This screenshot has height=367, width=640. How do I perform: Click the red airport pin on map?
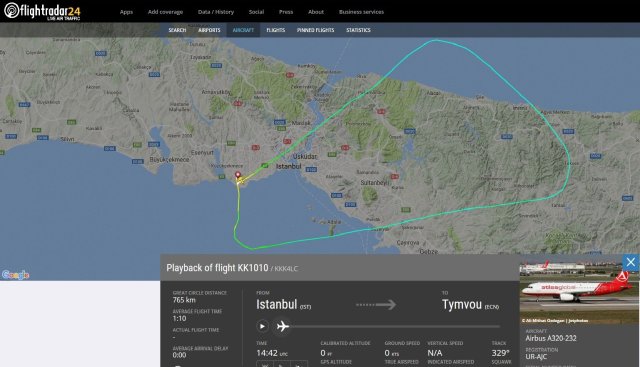[238, 176]
